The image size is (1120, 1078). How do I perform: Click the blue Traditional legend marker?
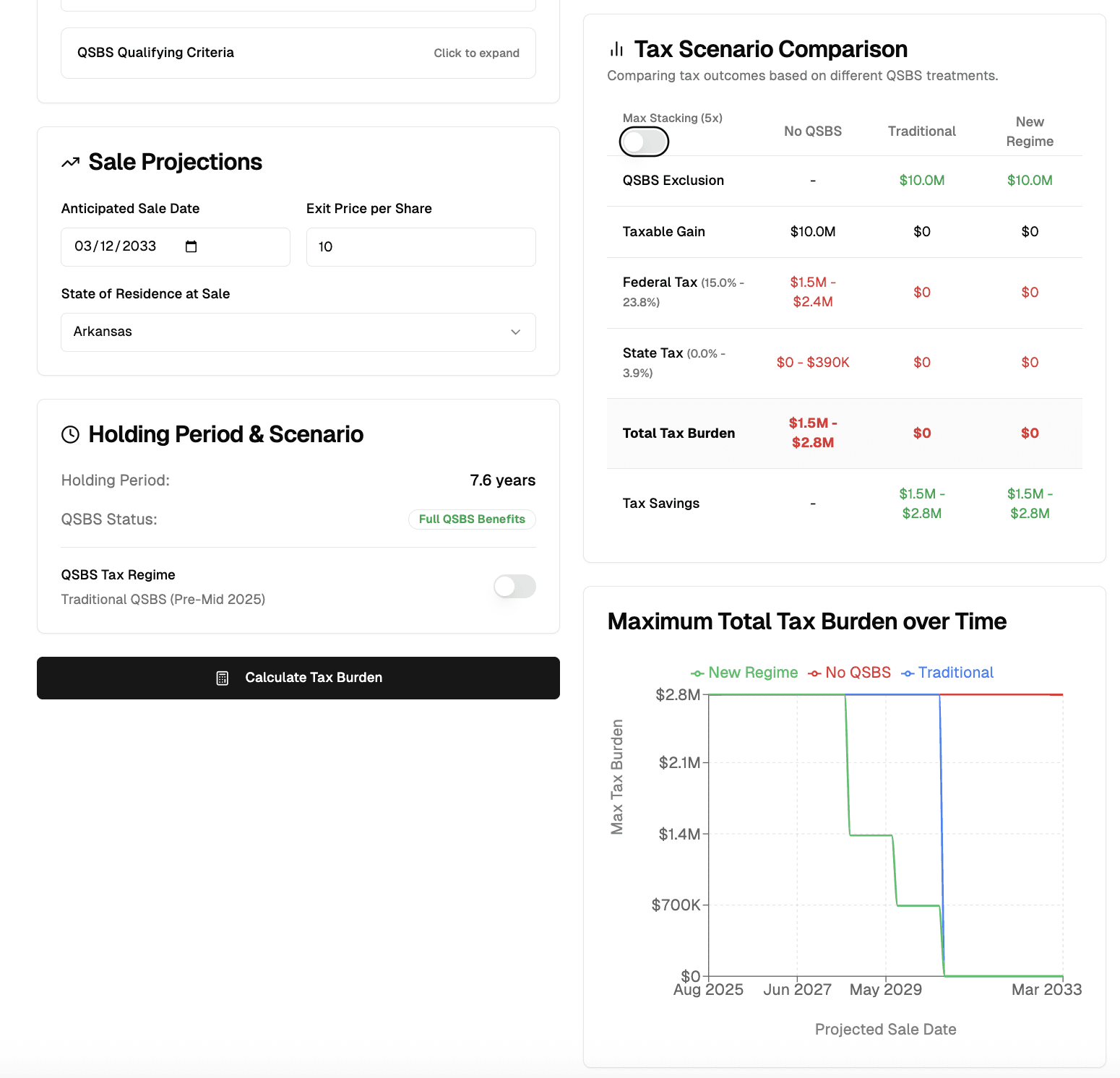(908, 673)
